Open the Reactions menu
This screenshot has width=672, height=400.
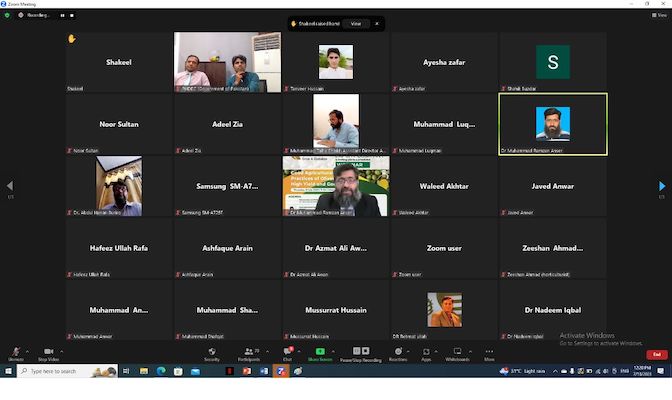click(x=398, y=352)
